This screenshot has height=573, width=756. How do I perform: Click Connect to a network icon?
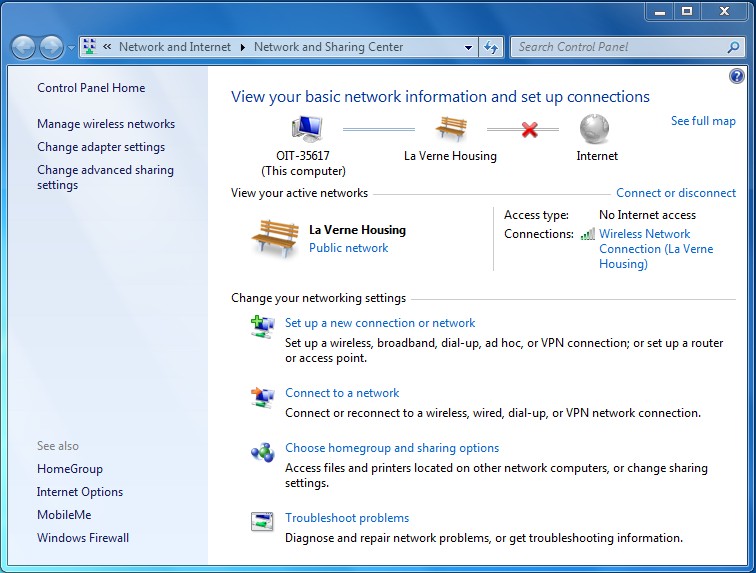tap(262, 397)
